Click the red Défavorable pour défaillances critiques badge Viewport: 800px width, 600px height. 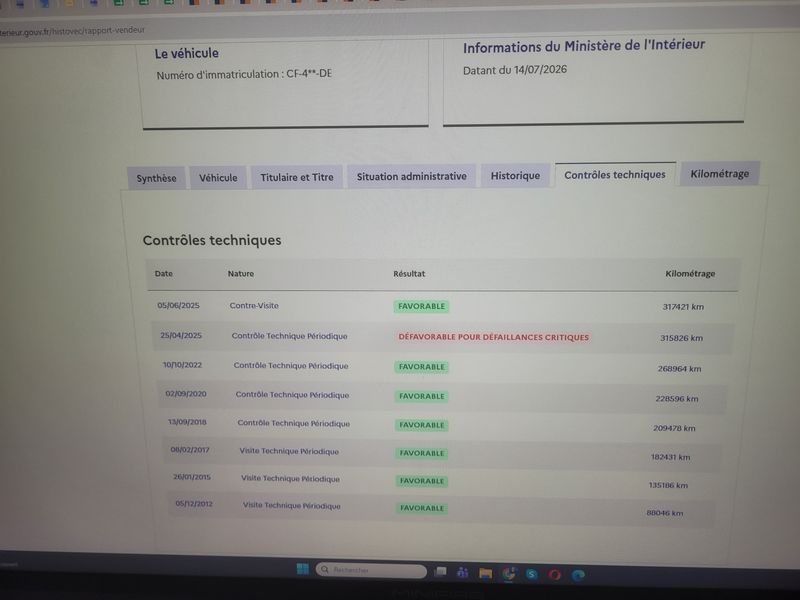[x=493, y=337]
